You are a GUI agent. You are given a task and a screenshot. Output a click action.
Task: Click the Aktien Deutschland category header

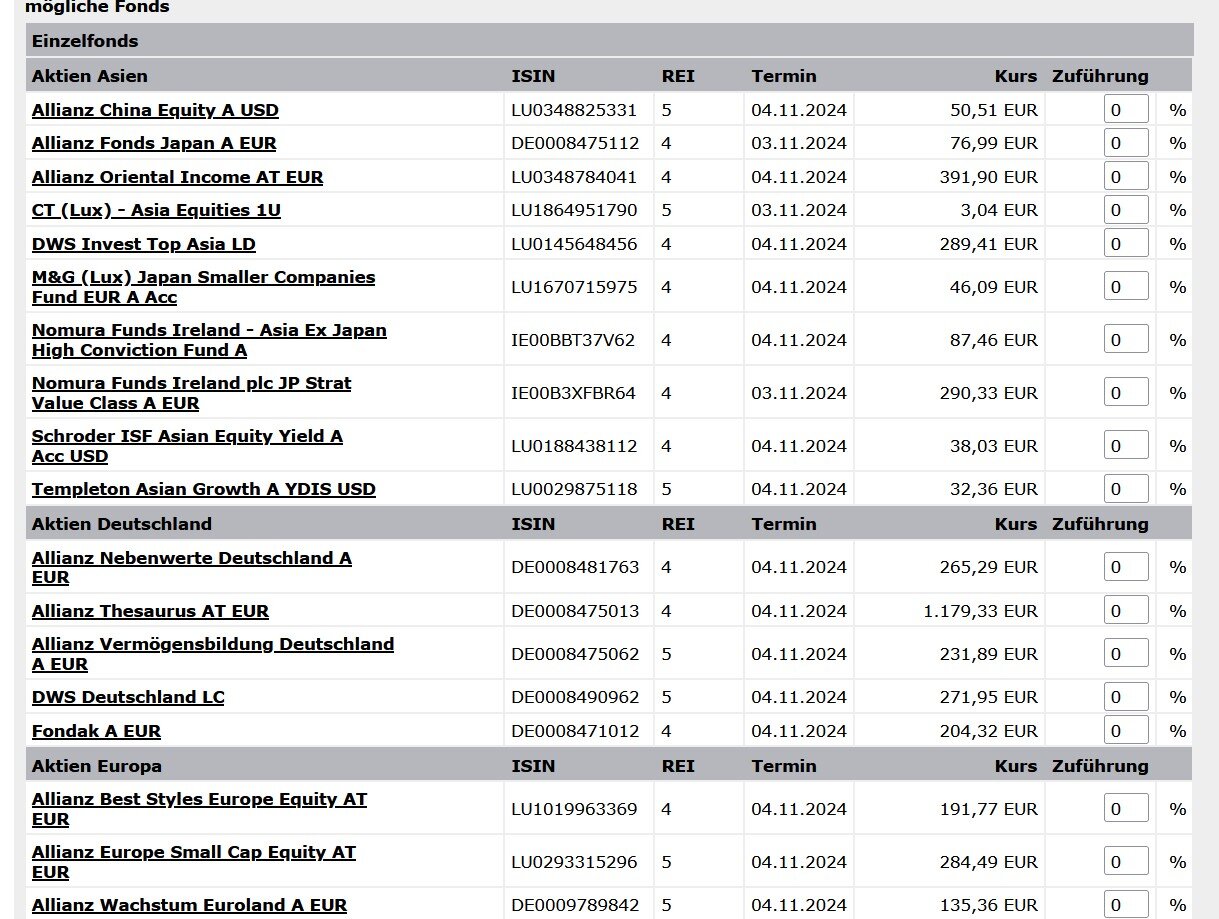pos(122,524)
